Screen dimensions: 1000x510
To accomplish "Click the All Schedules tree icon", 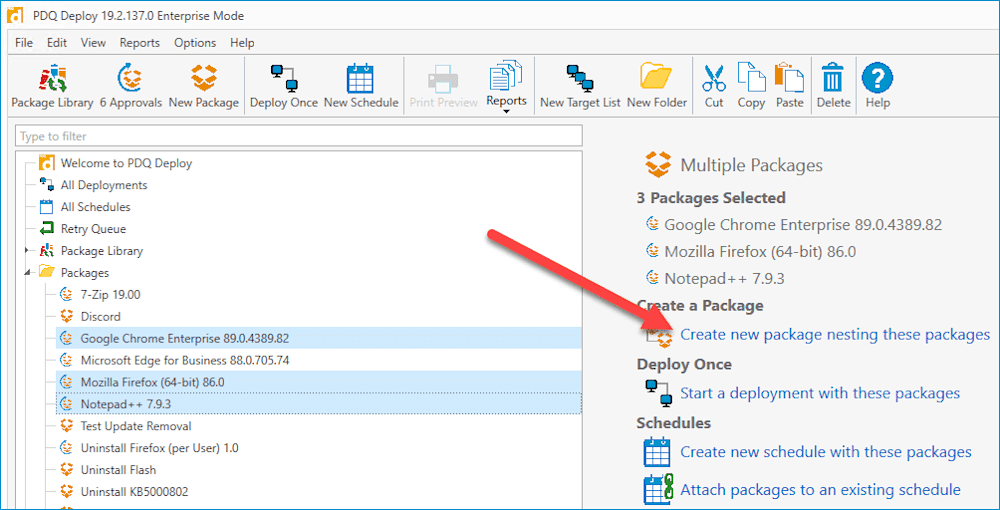I will tap(47, 207).
